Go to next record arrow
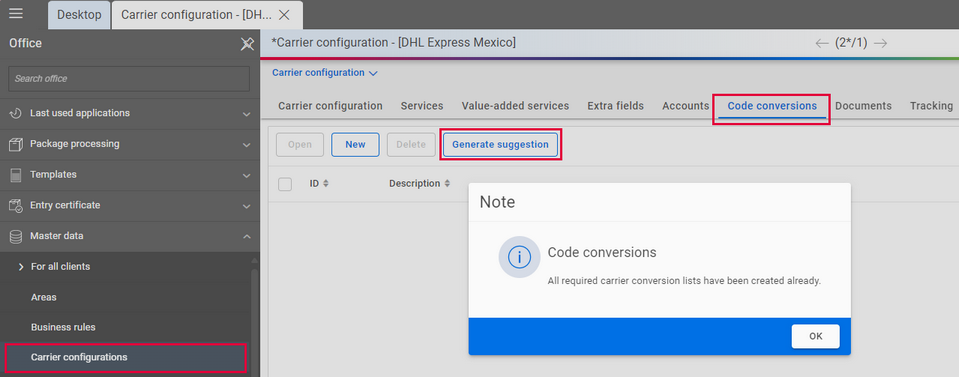 (880, 43)
